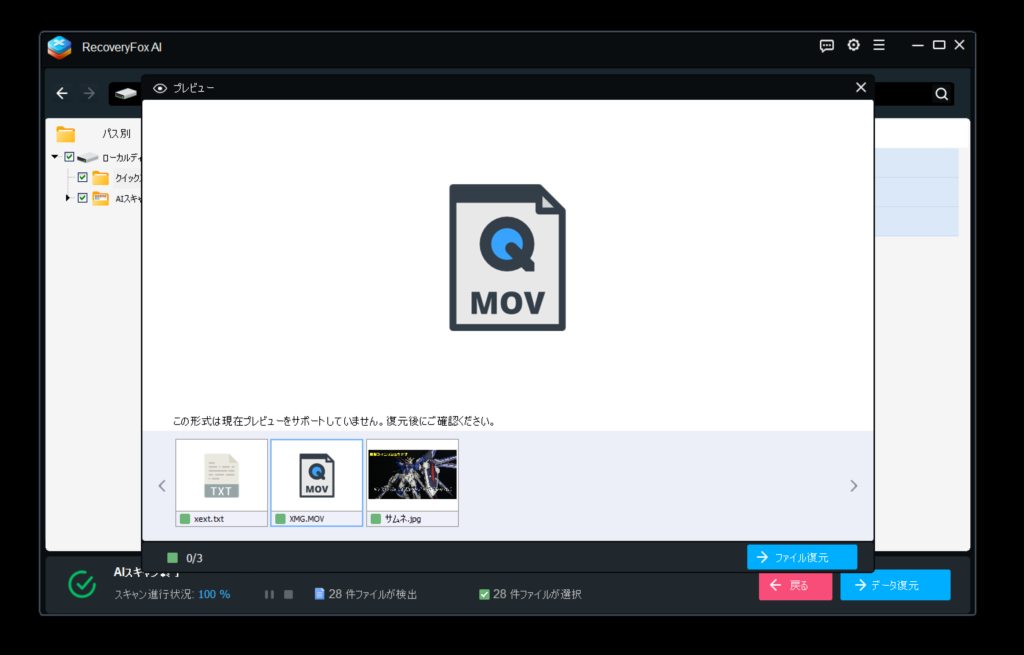Click the パス別 folder icon
Image resolution: width=1024 pixels, height=655 pixels.
[x=65, y=134]
